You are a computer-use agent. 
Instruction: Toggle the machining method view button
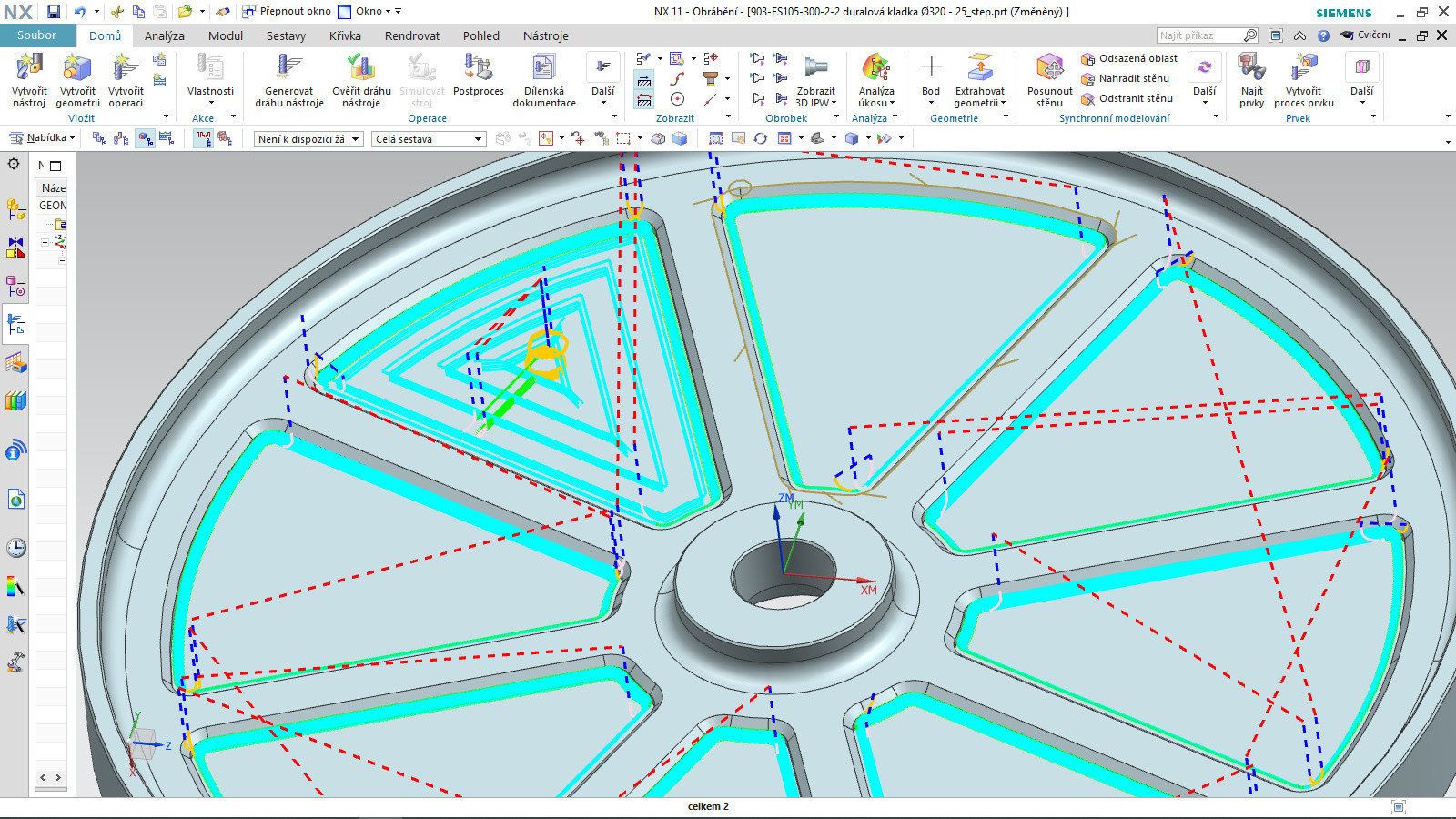pos(167,138)
